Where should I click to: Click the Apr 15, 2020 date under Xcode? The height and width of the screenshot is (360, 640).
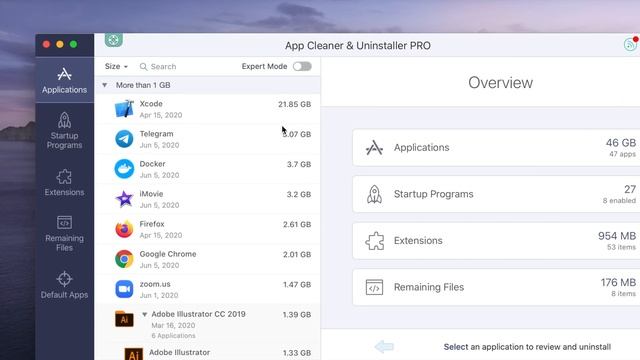coord(161,115)
